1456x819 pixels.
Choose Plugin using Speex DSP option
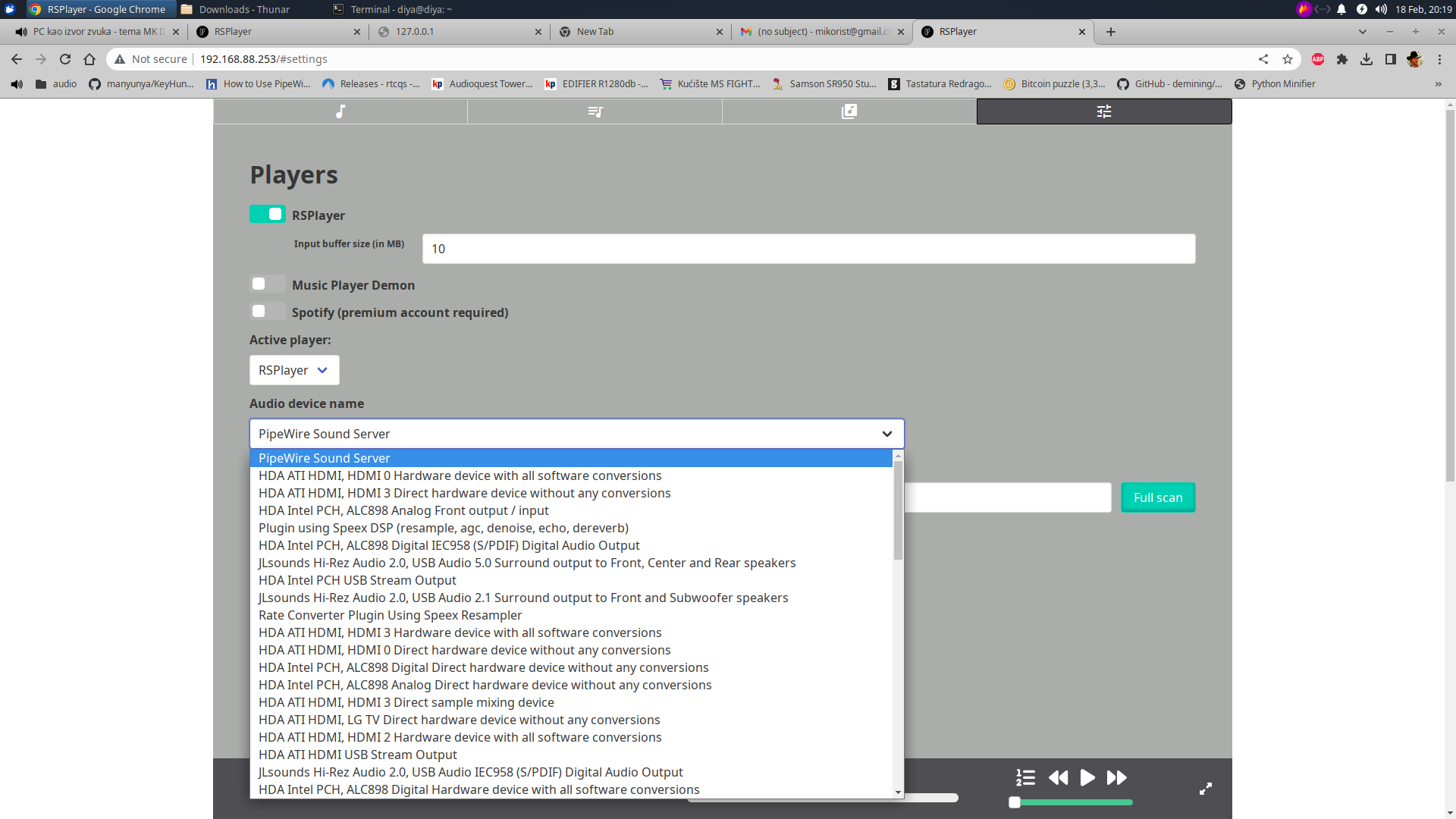[x=571, y=528]
